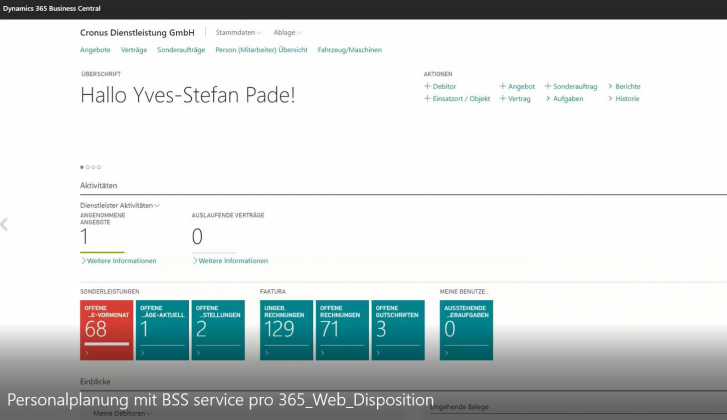Select the third headline carousel dot

coord(93,167)
